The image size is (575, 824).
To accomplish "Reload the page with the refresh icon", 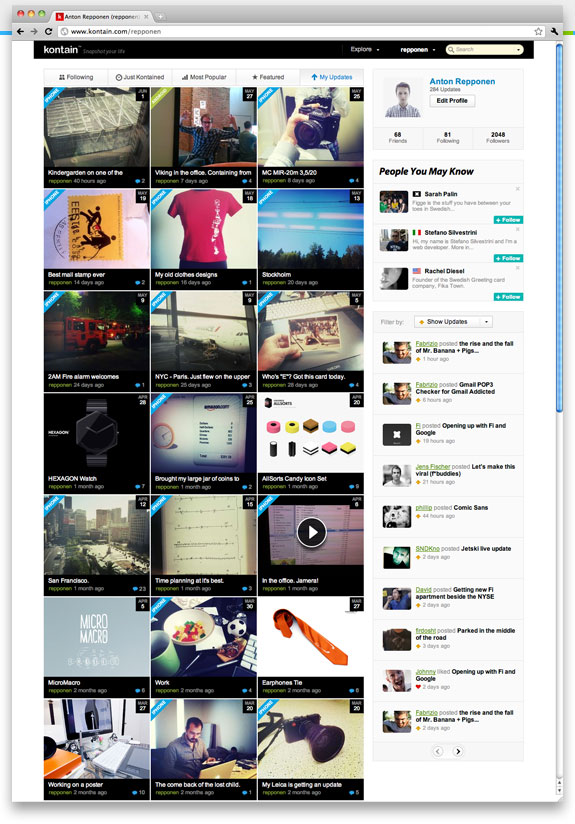I will (x=48, y=32).
